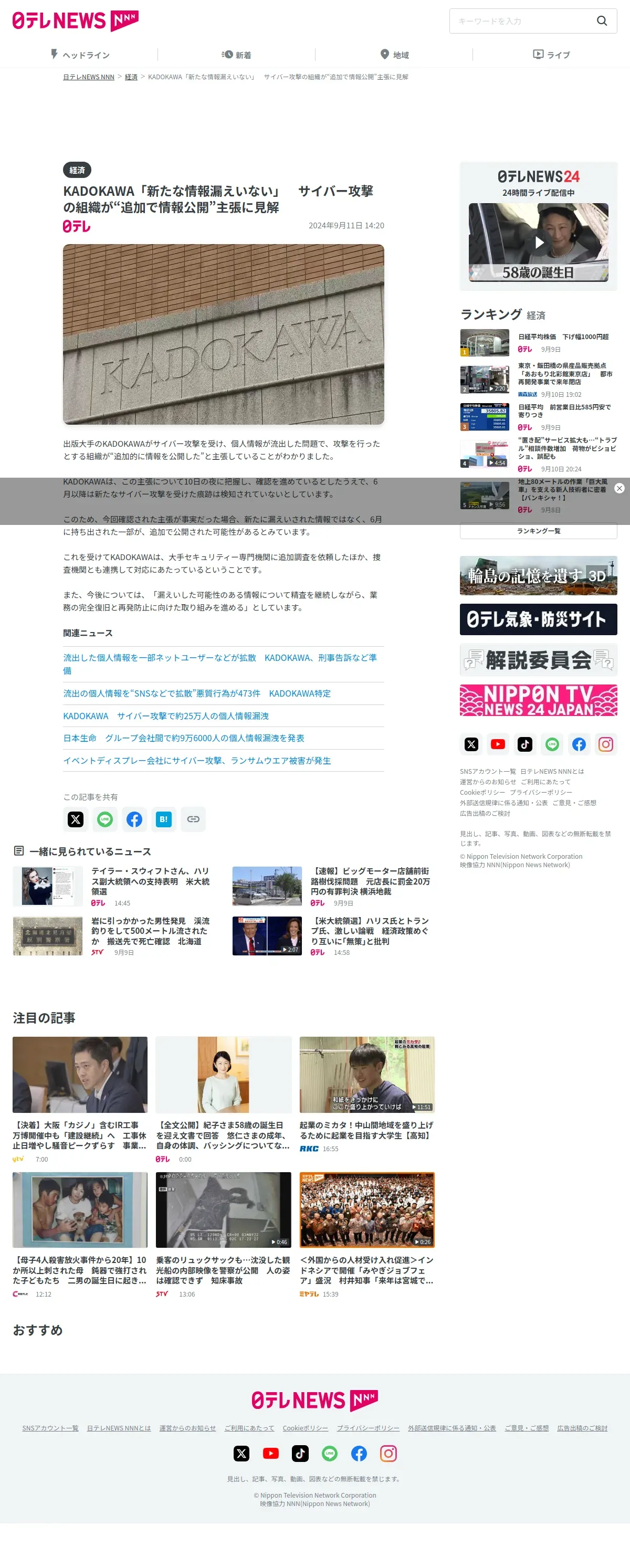This screenshot has height=1568, width=630.
Task: Close the overlay banner ad
Action: (x=619, y=488)
